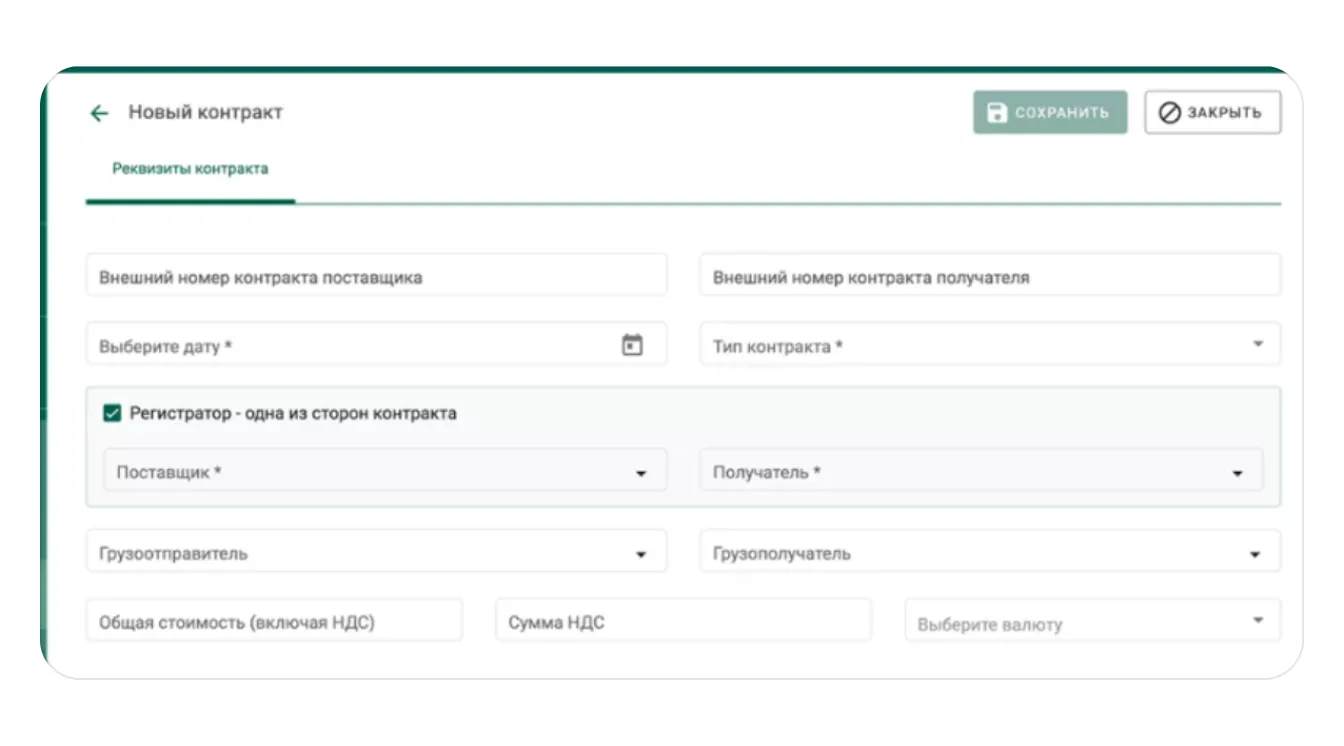The width and height of the screenshot is (1344, 746).
Task: Focus the Внешний номер контракта получателя field
Action: pos(988,277)
